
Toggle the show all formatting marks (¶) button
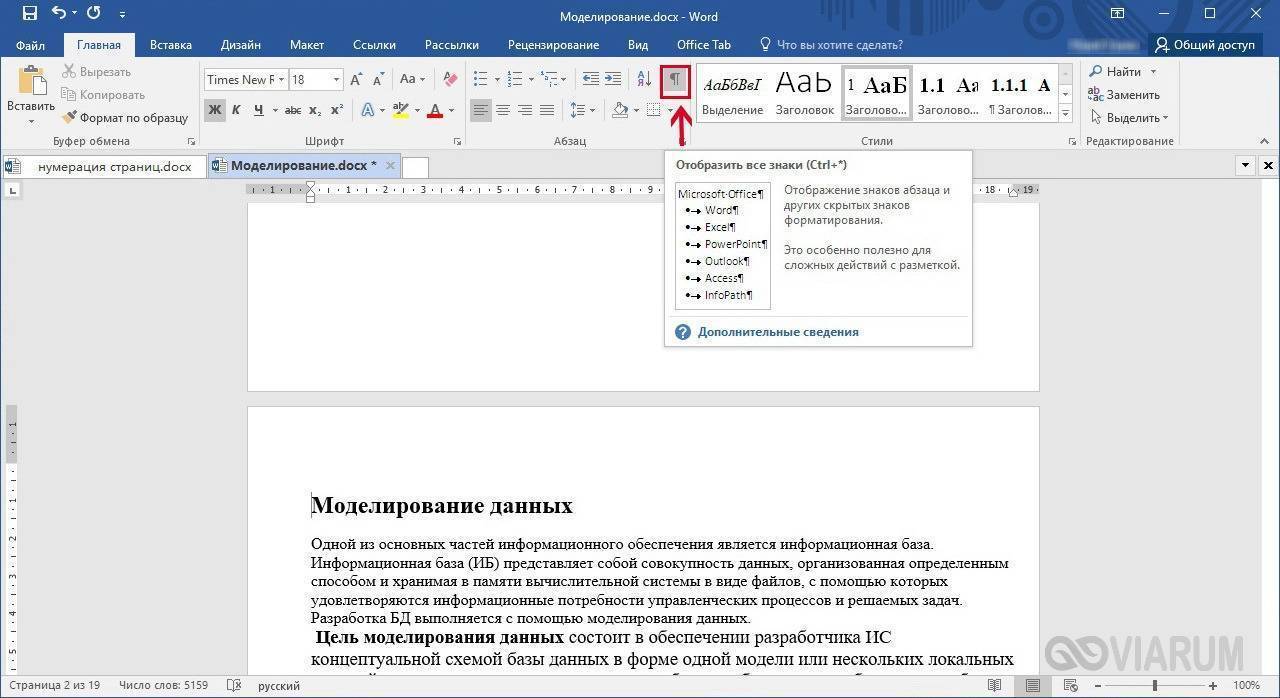pos(676,80)
